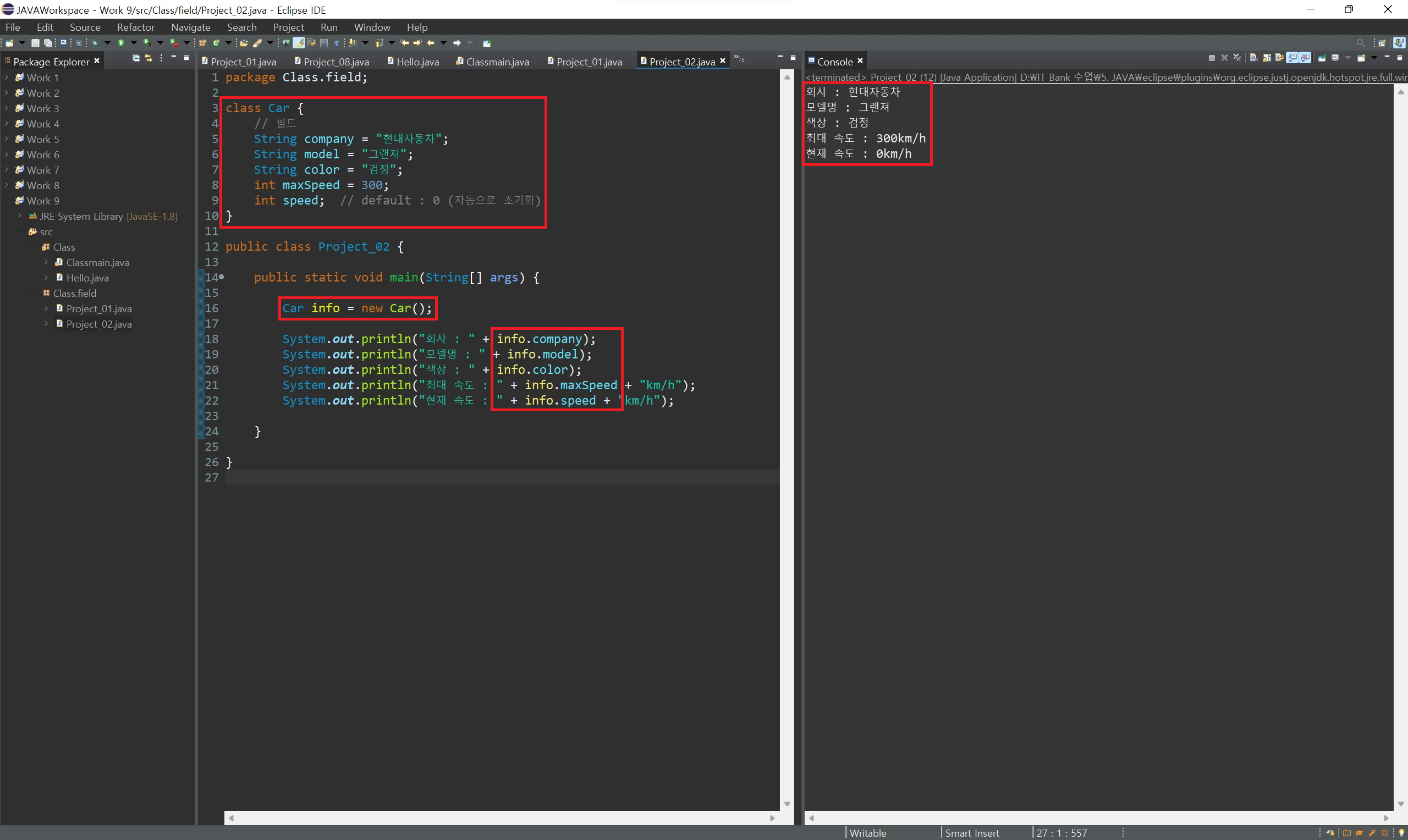This screenshot has width=1408, height=840.
Task: Select Classmain.java in Package Explorer
Action: [97, 263]
